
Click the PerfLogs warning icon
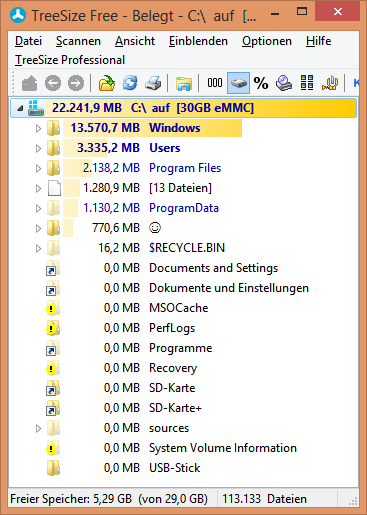point(53,328)
